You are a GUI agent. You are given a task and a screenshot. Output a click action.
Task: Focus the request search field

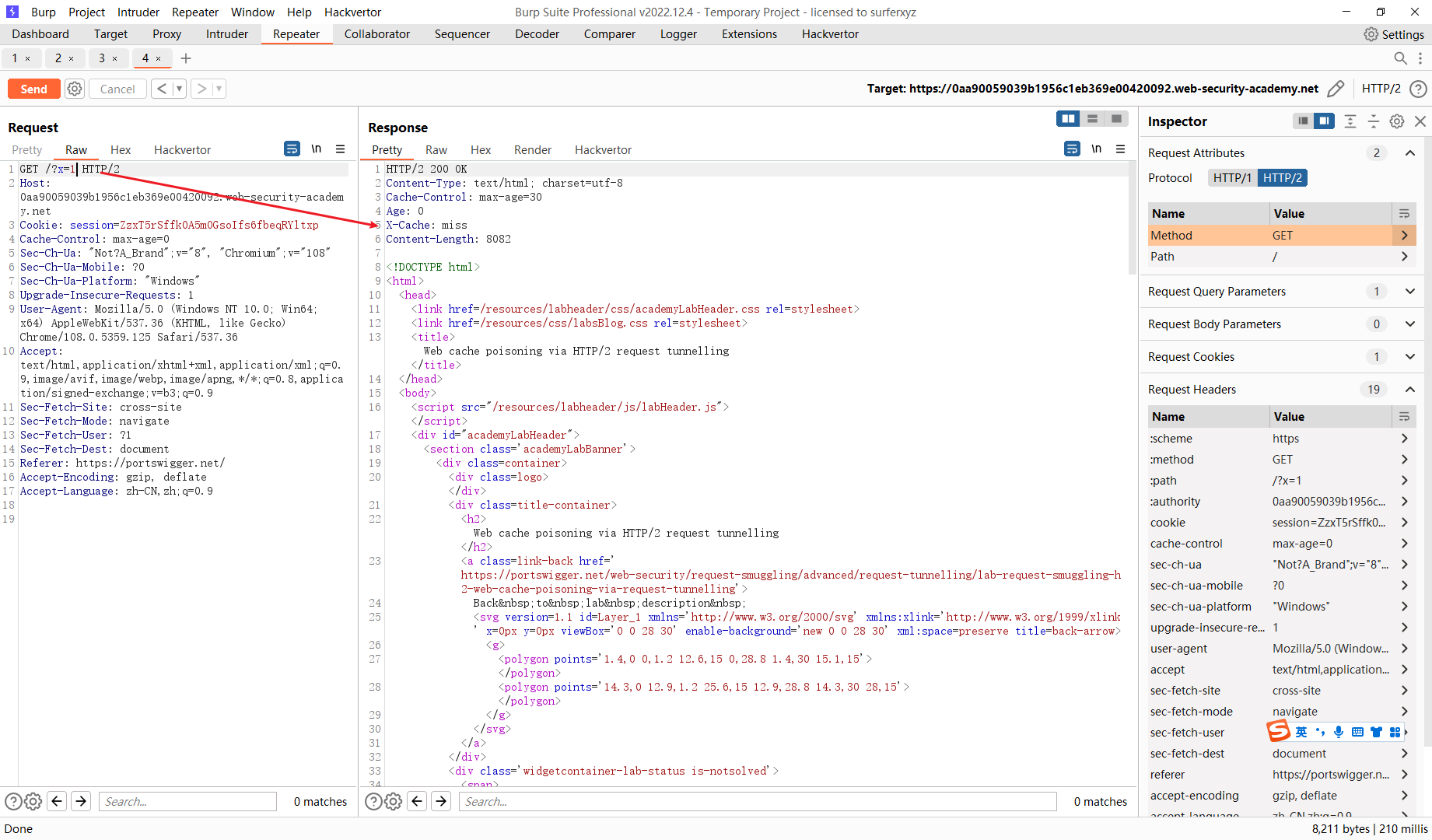point(187,802)
